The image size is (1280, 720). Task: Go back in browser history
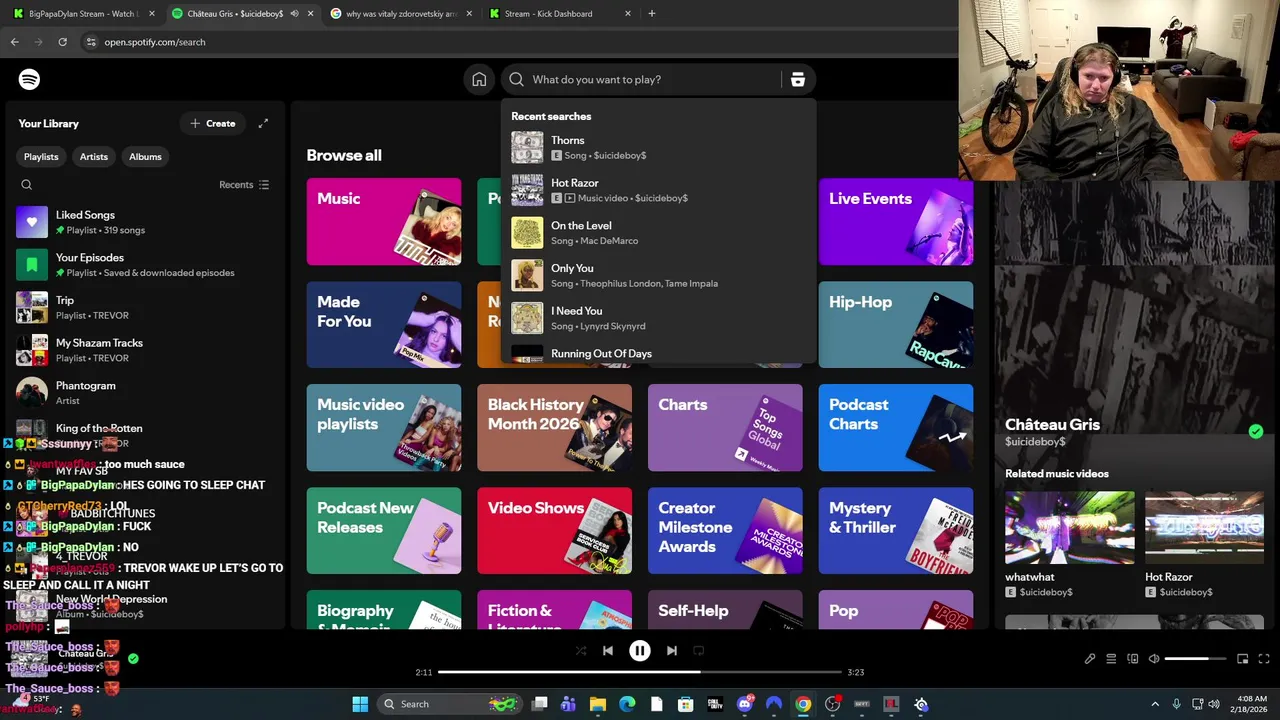tap(14, 42)
